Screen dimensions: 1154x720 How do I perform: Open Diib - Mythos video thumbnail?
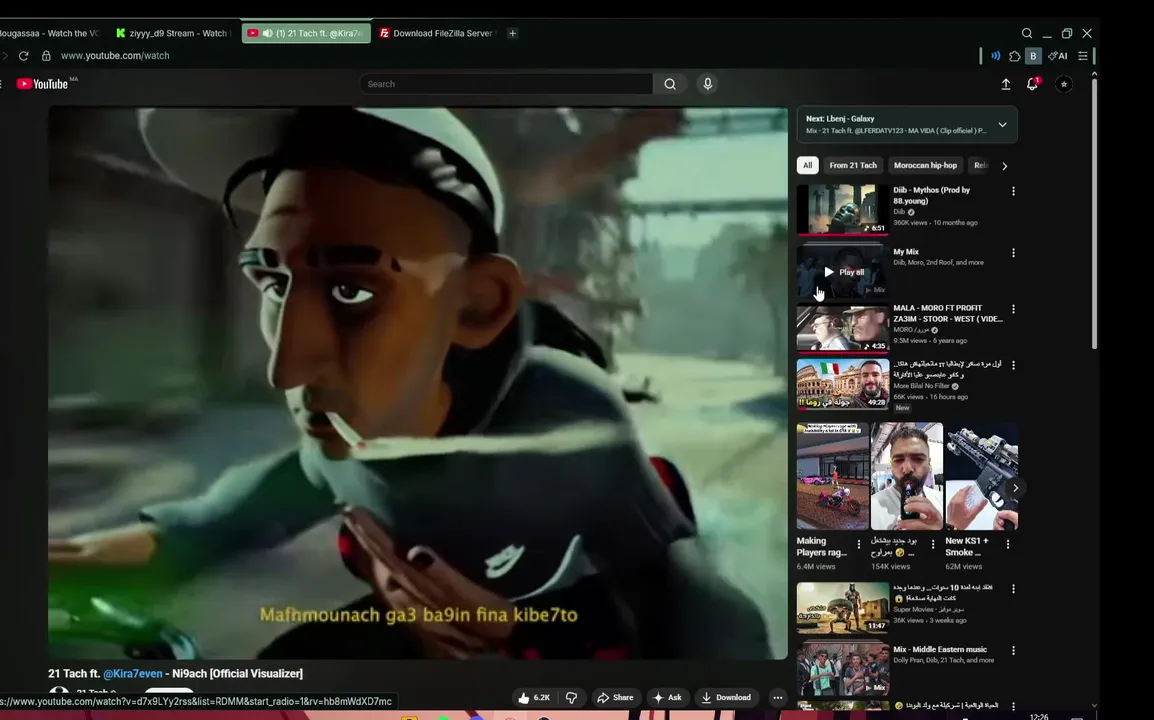843,210
